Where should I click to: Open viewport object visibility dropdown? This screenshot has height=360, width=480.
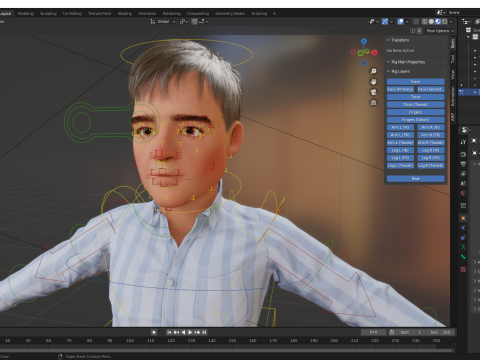(374, 22)
